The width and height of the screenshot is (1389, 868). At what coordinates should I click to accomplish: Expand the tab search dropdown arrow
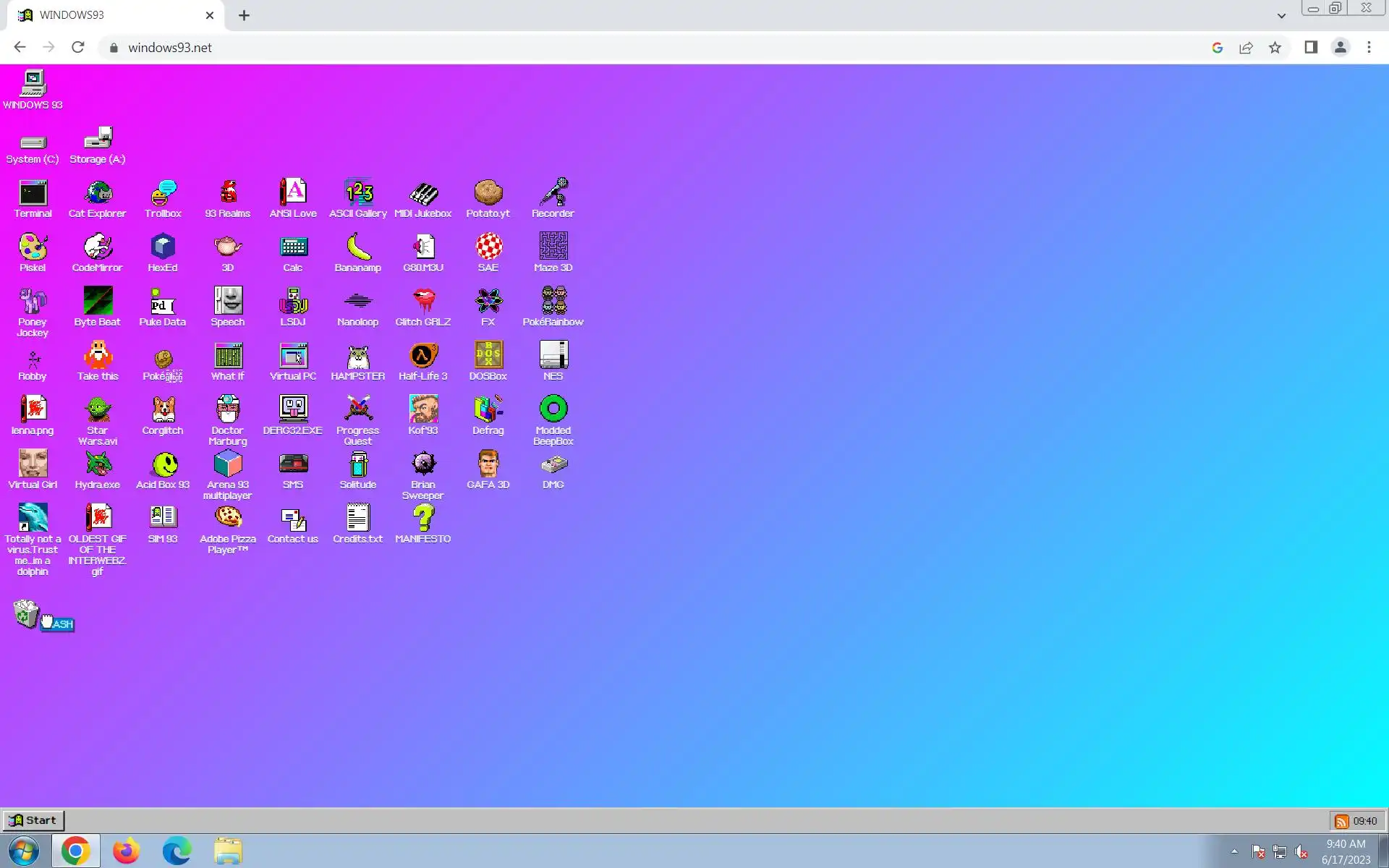(x=1281, y=15)
